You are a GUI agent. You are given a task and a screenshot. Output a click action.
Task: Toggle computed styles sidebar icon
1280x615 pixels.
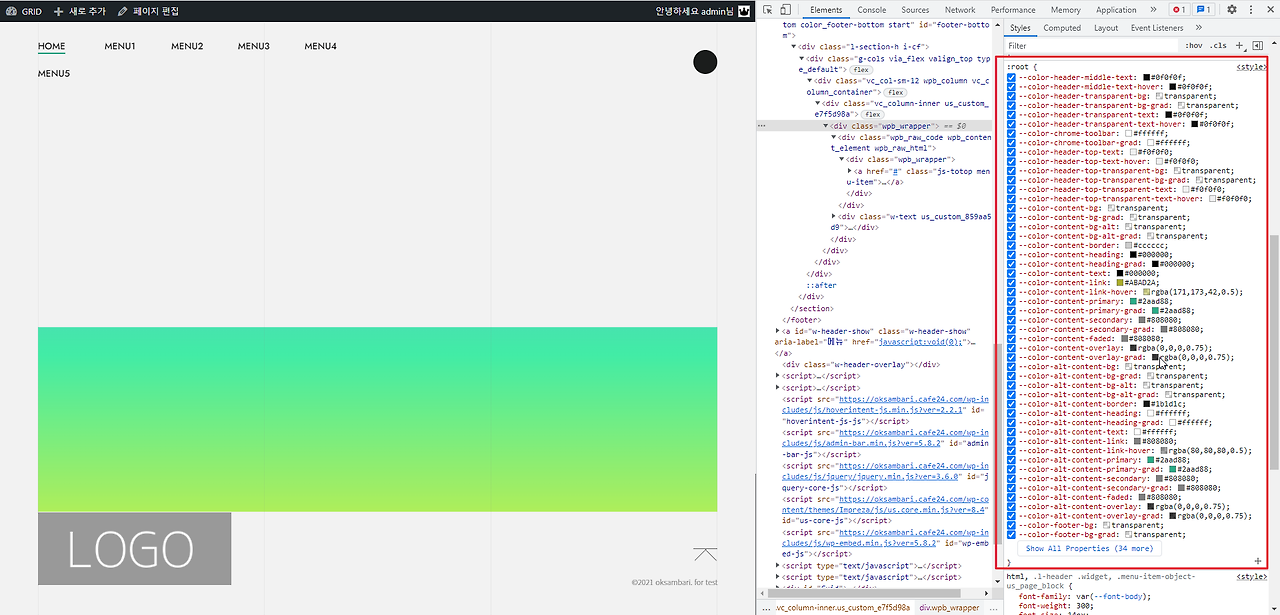(x=1257, y=46)
